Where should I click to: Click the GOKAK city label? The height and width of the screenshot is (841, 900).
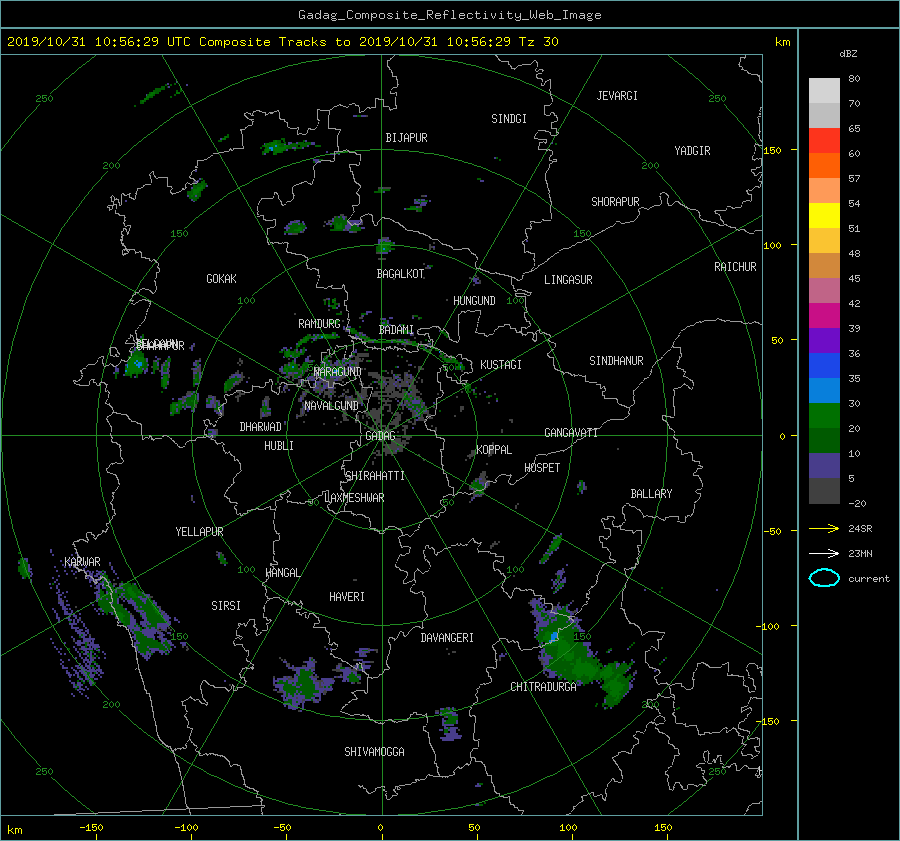point(222,279)
